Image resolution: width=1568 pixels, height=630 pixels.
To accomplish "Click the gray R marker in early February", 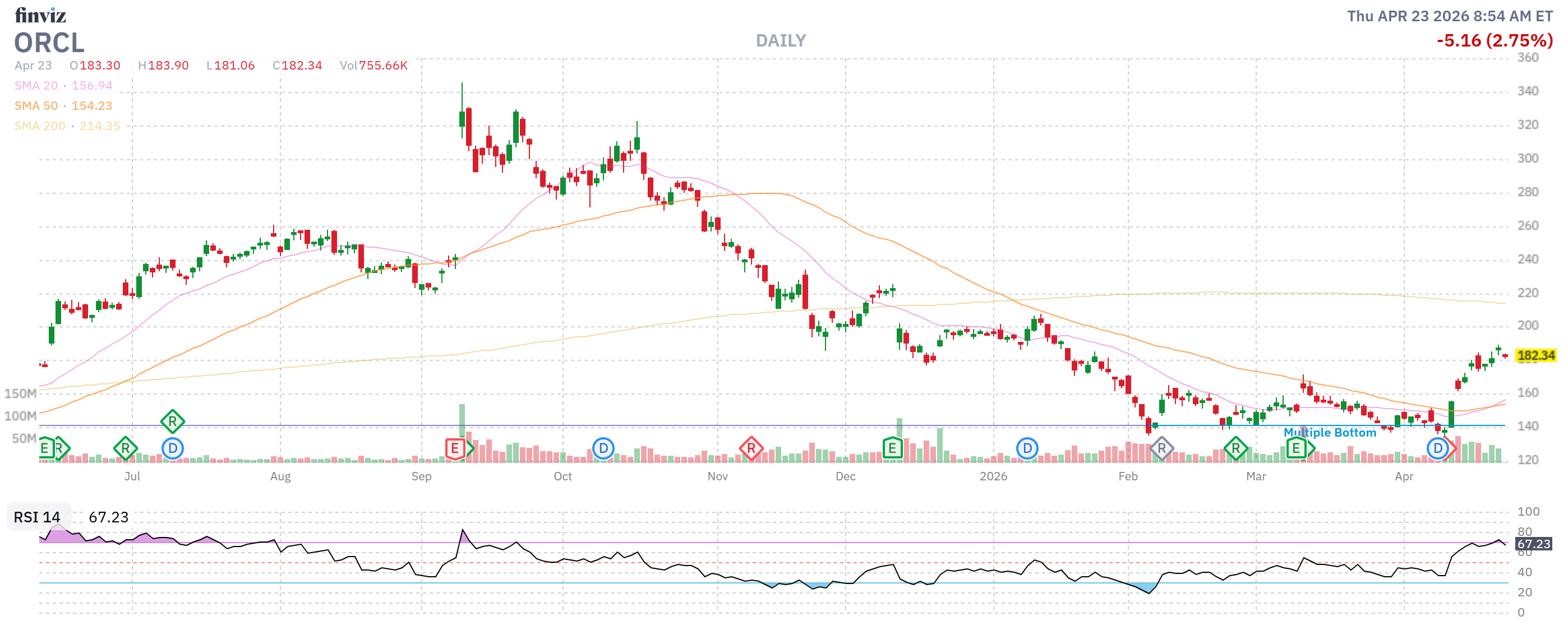I will pyautogui.click(x=1161, y=449).
